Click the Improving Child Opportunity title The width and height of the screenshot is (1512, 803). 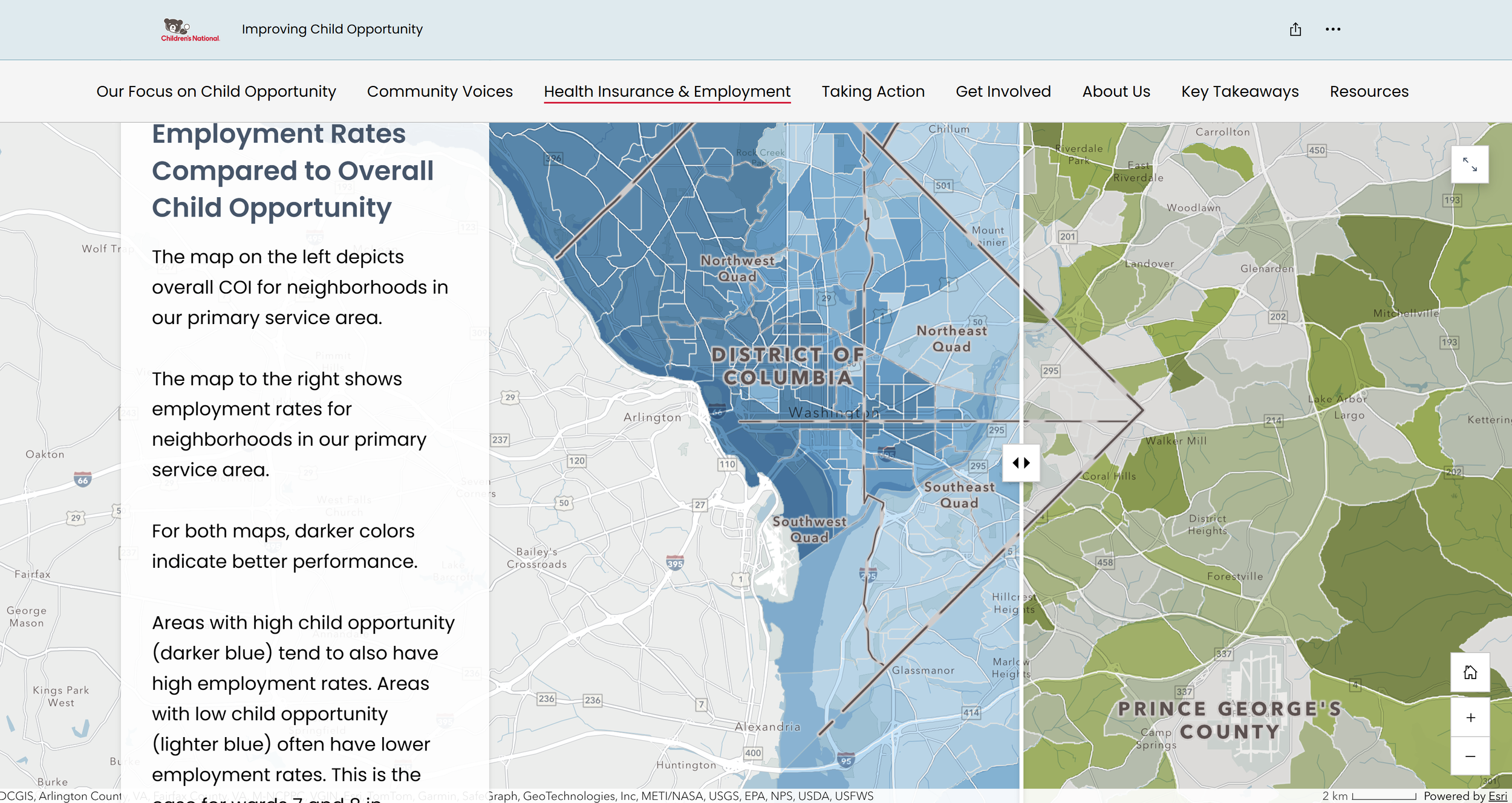[x=332, y=29]
